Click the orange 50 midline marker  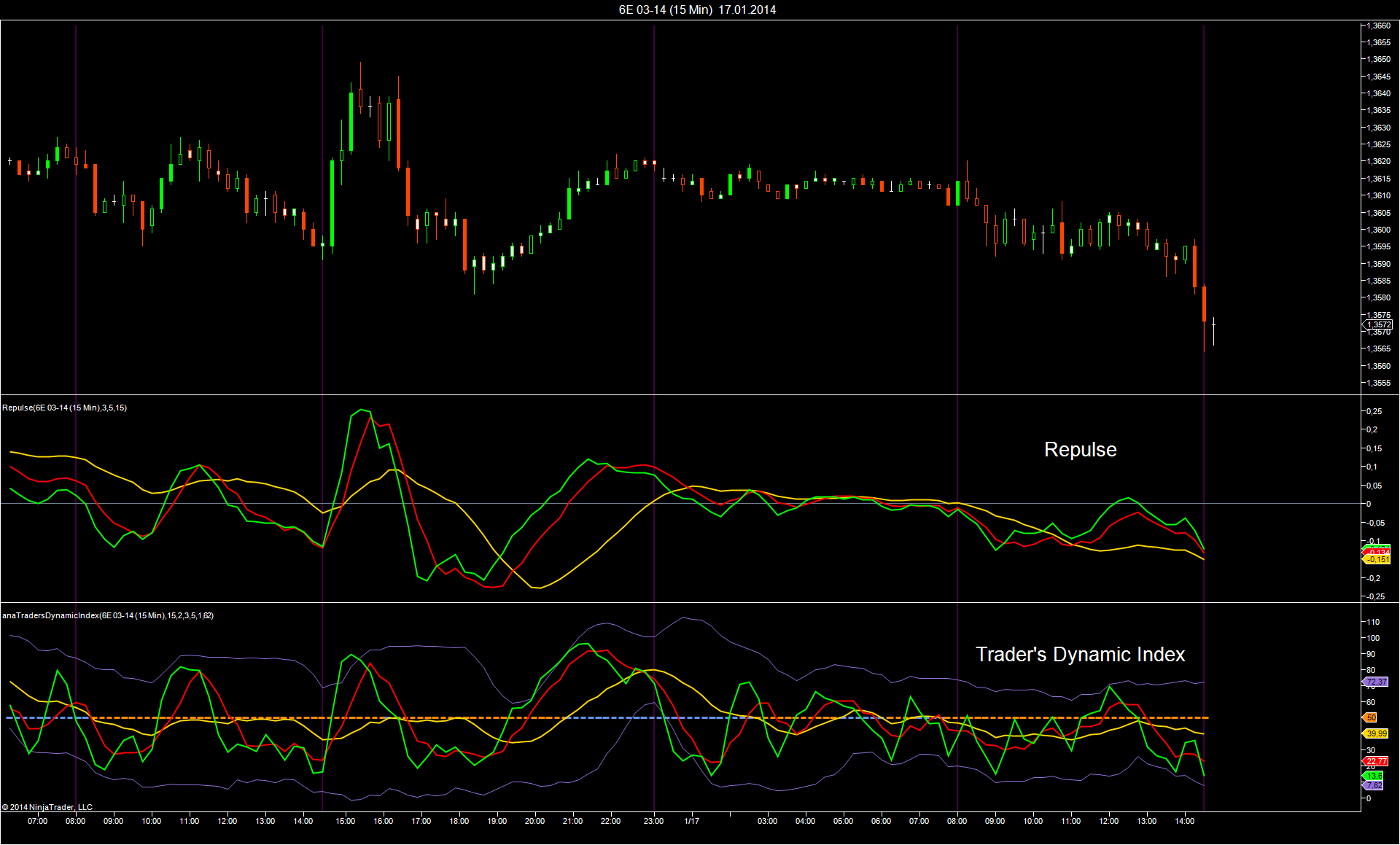1371,717
